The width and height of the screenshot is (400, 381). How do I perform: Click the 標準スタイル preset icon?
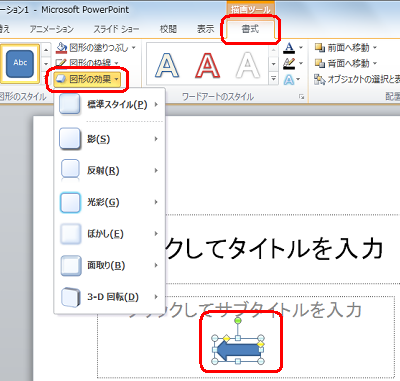click(70, 104)
